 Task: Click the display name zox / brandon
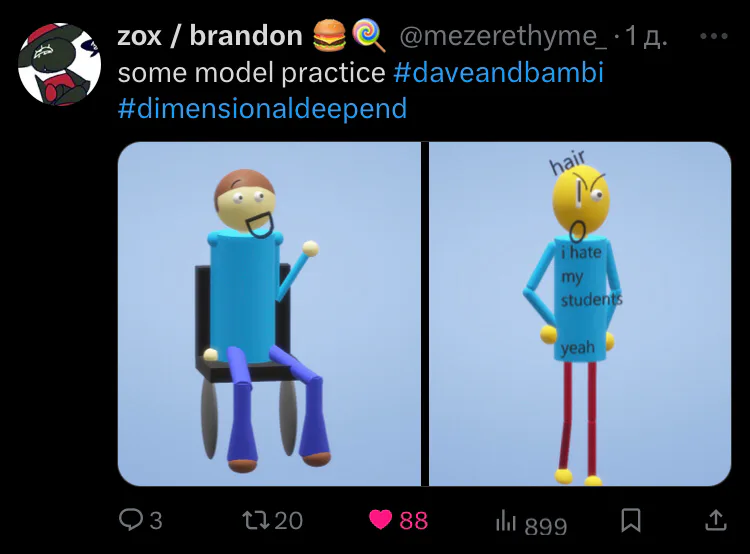pos(210,36)
